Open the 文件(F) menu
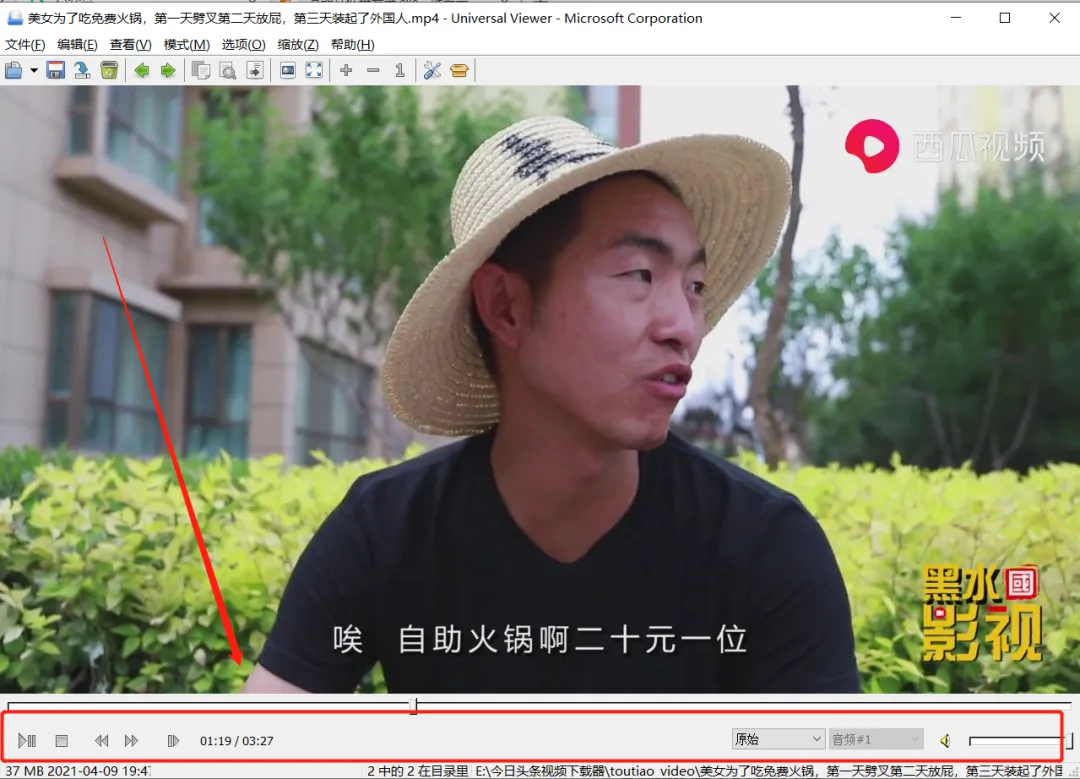Viewport: 1080px width, 779px height. [x=25, y=45]
